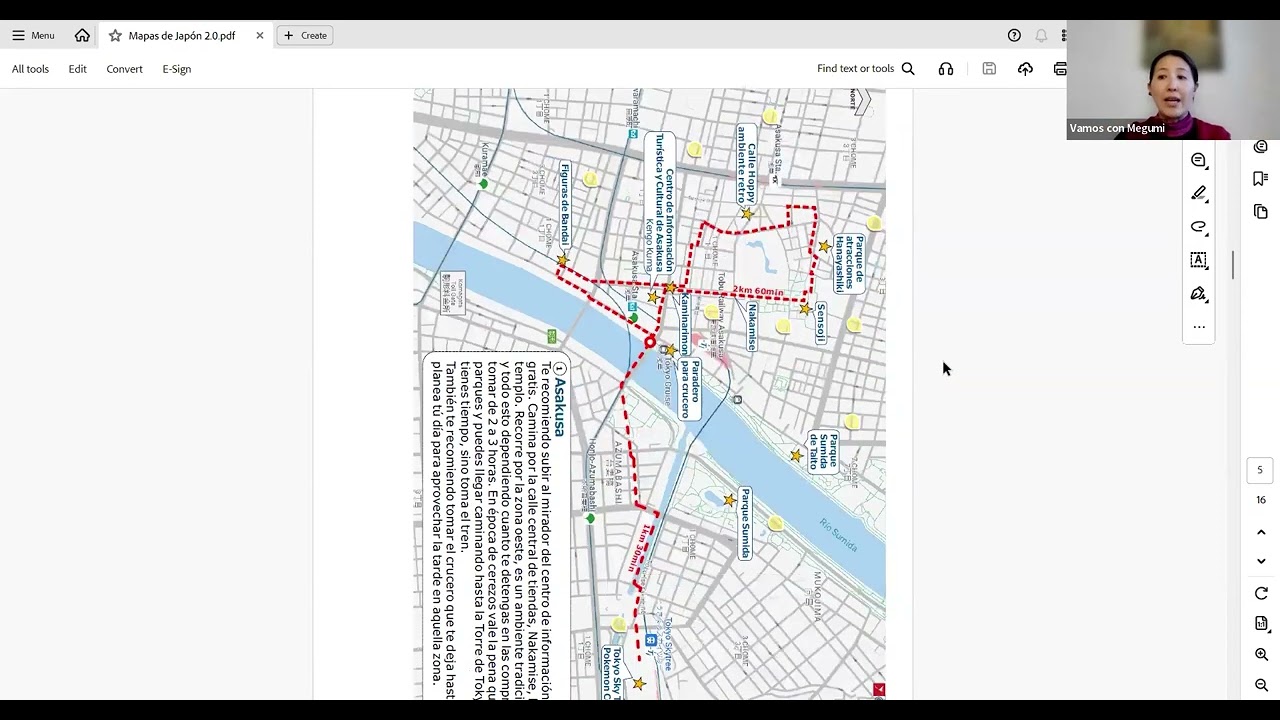Open the E-Sign tool

click(177, 69)
